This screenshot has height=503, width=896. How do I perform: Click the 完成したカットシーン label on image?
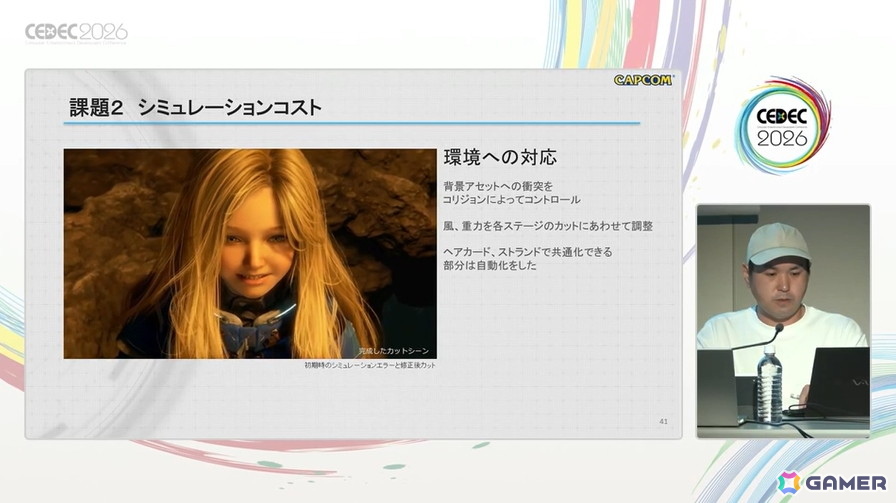[394, 351]
